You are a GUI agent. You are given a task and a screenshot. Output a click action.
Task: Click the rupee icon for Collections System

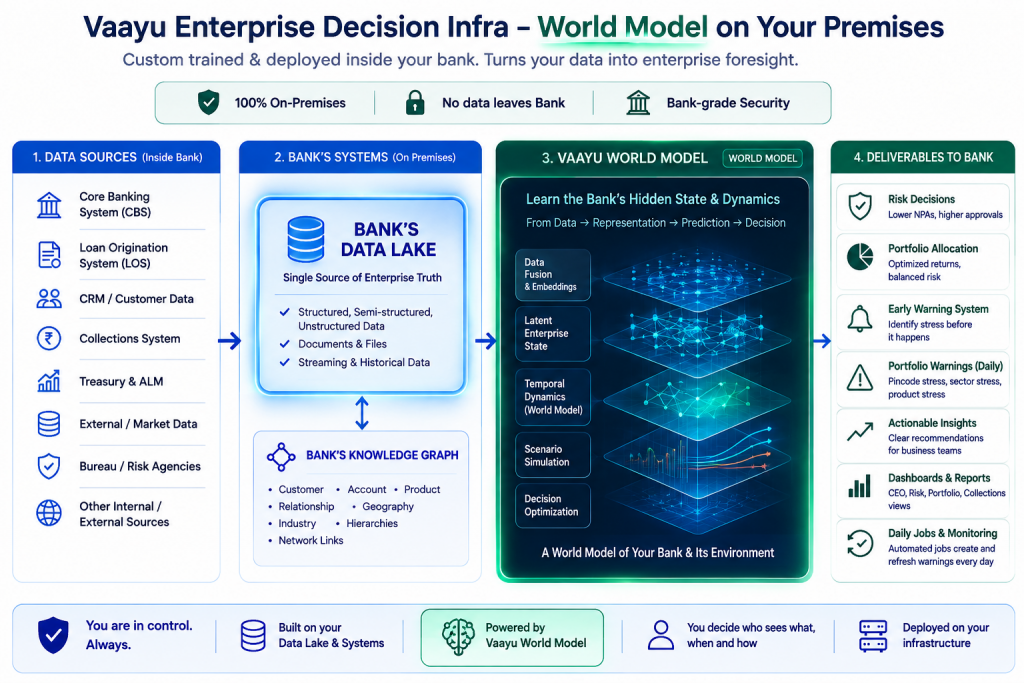[49, 338]
